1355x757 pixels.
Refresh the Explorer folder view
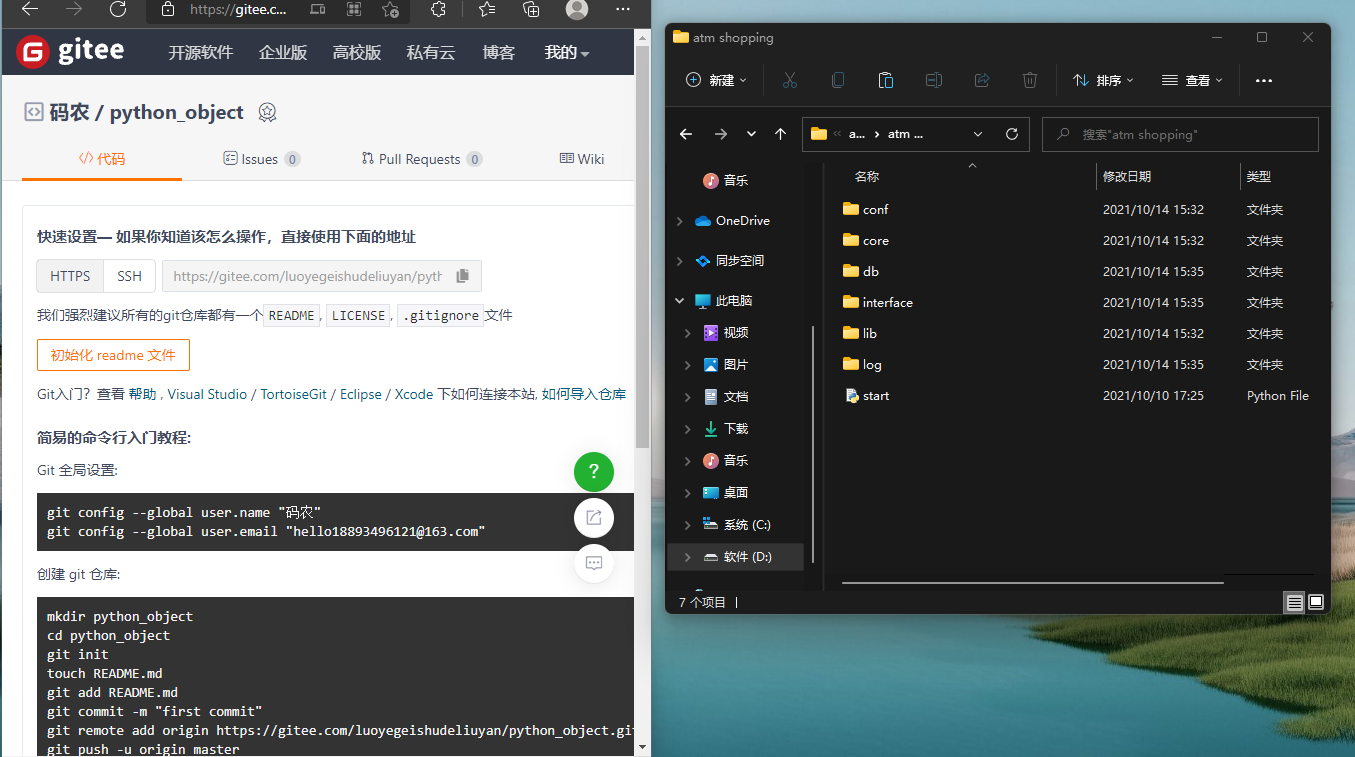[1011, 134]
